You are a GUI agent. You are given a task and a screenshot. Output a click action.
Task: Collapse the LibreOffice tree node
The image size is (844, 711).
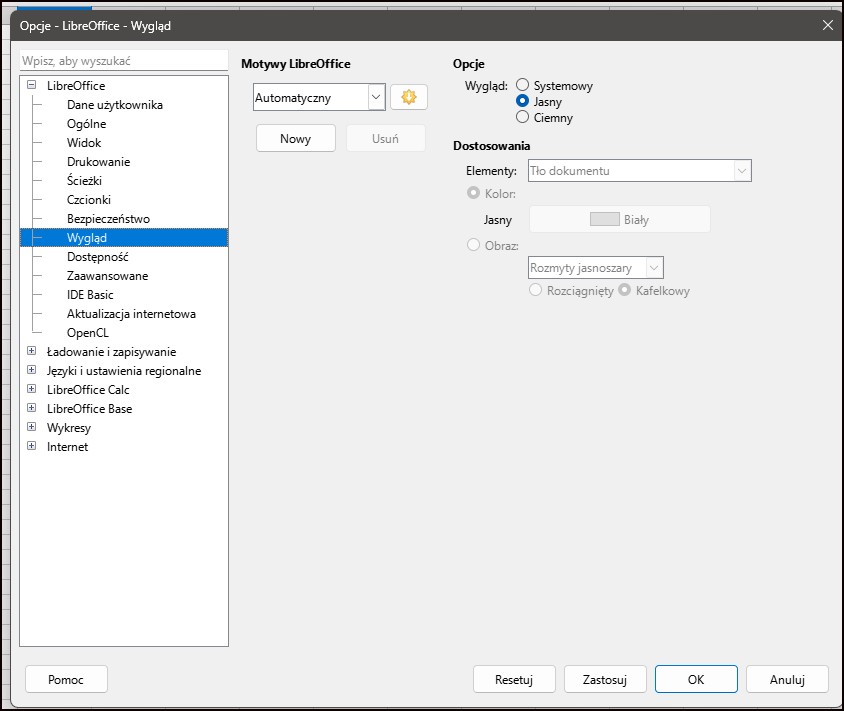tap(32, 85)
